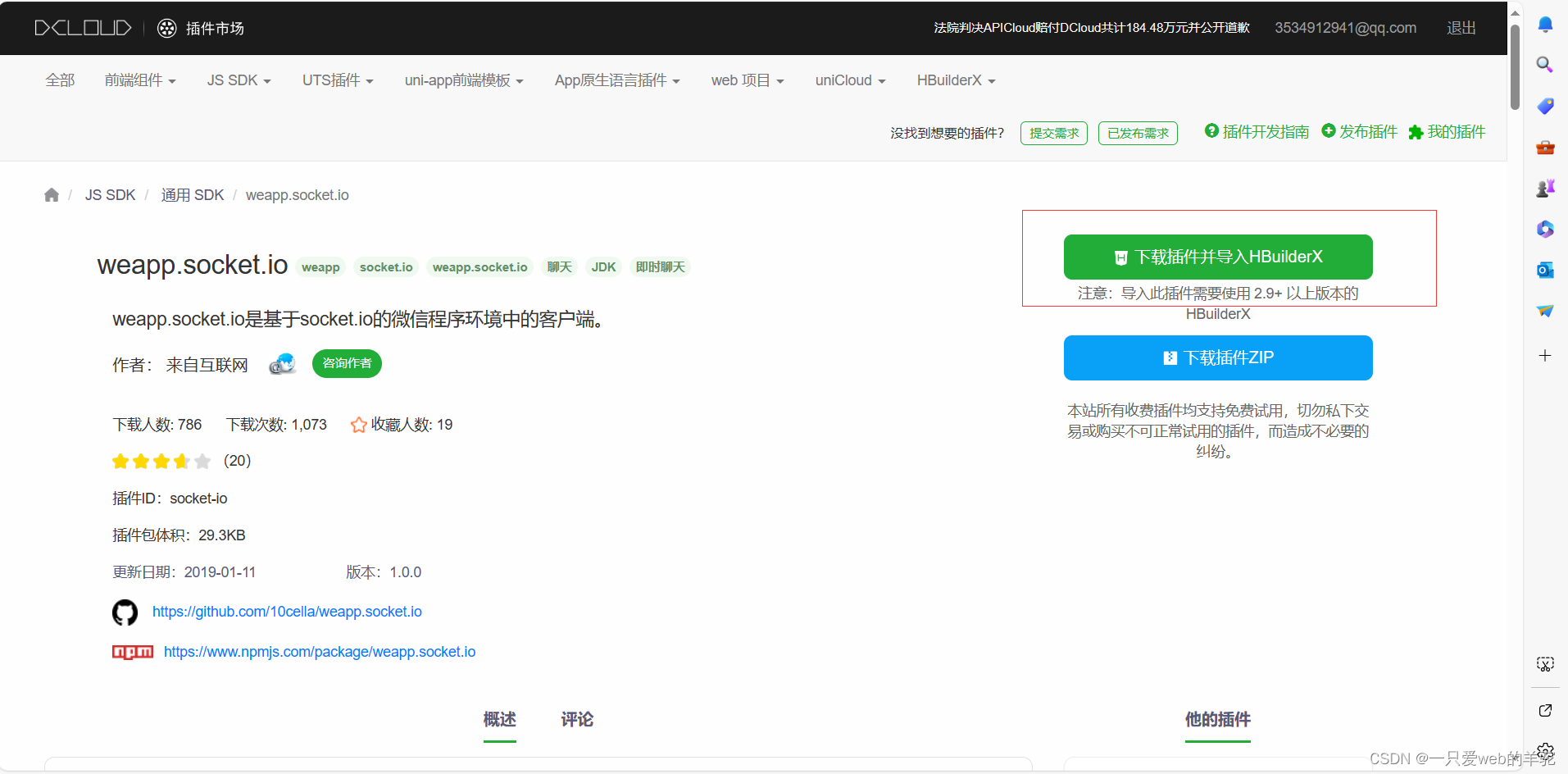Viewport: 1568px width, 774px height.
Task: Open JS SDK breadcrumb link
Action: 111,195
